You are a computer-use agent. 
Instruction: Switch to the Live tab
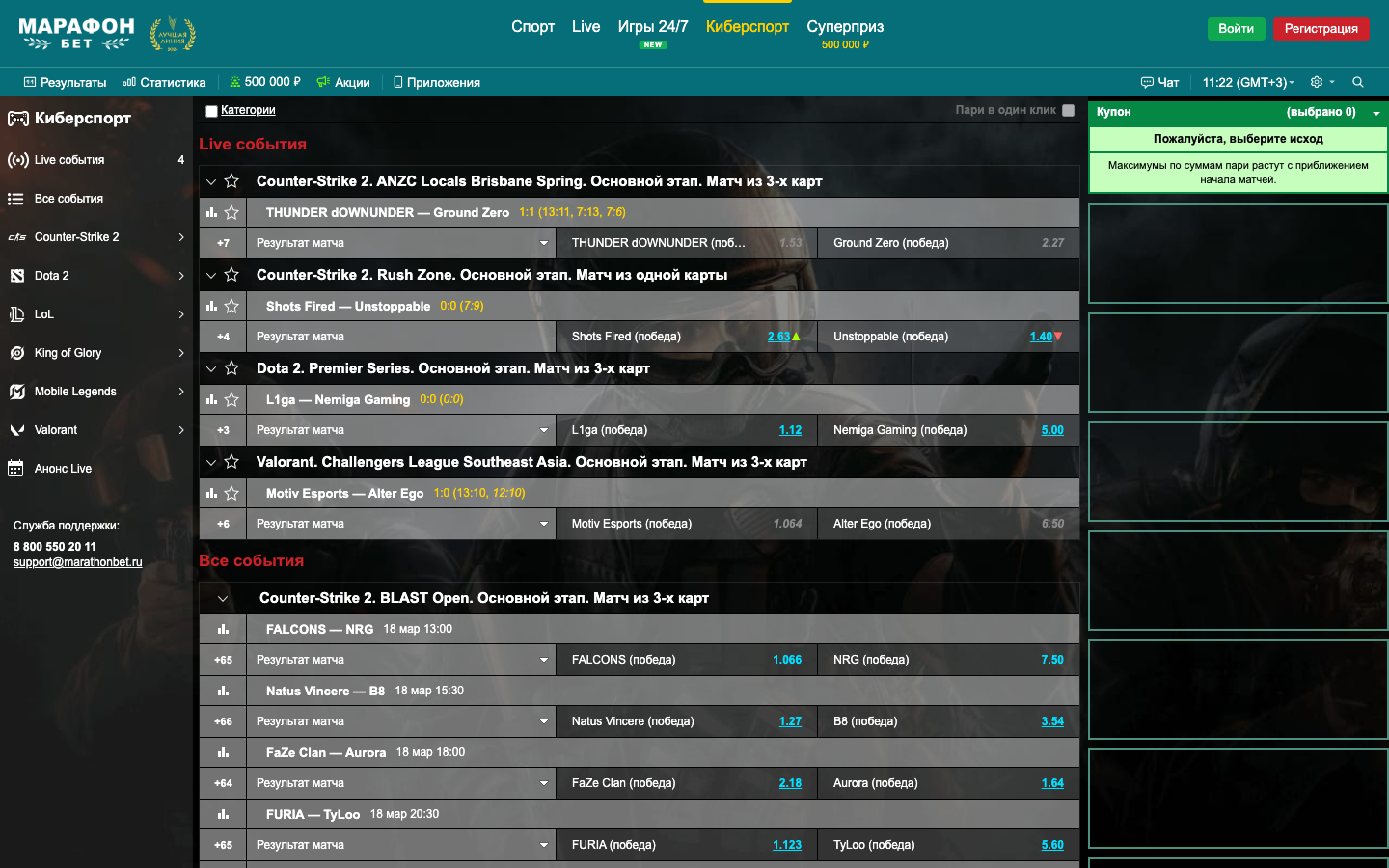(586, 27)
